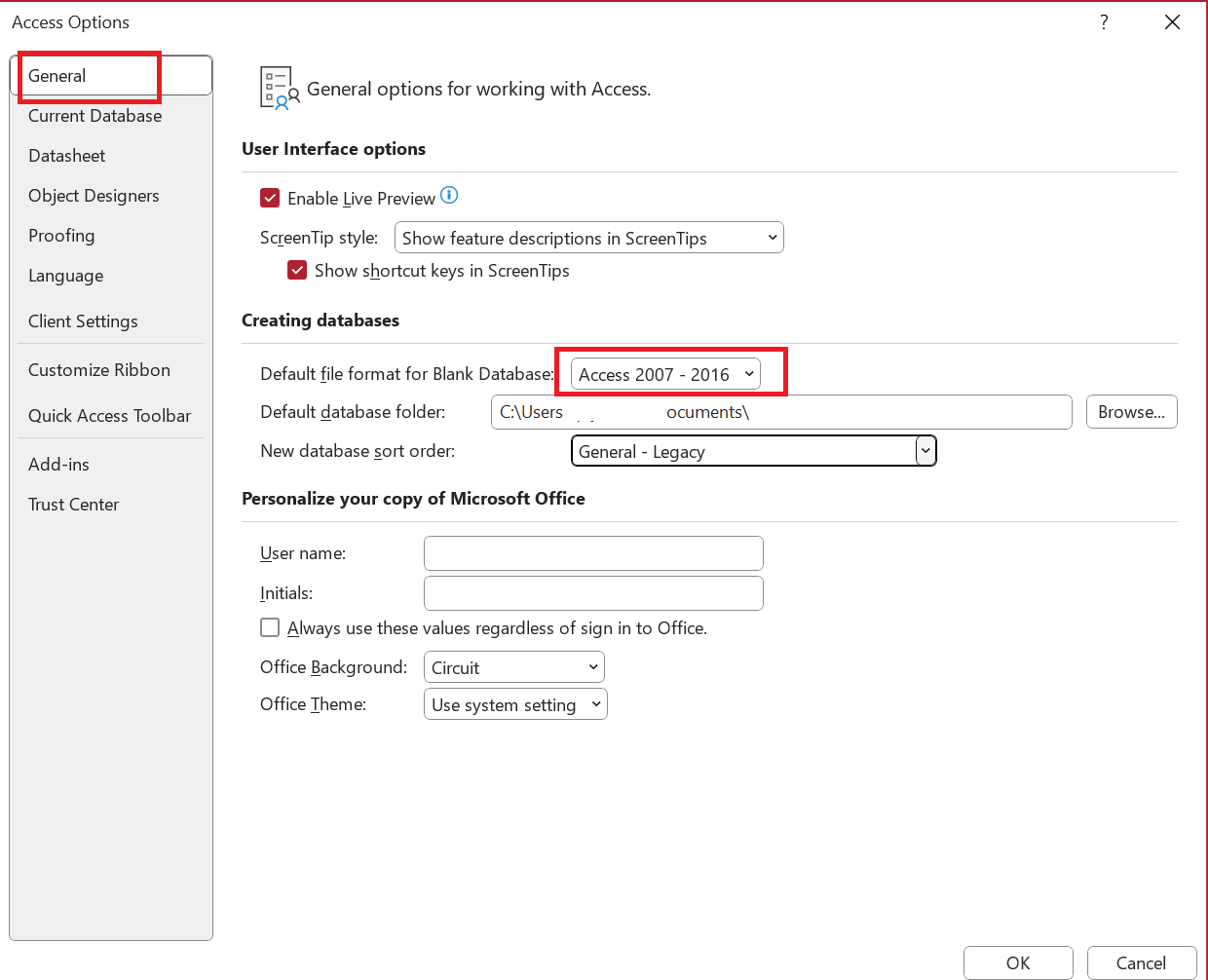The height and width of the screenshot is (980, 1208).
Task: Click the Browse button
Action: (1132, 412)
